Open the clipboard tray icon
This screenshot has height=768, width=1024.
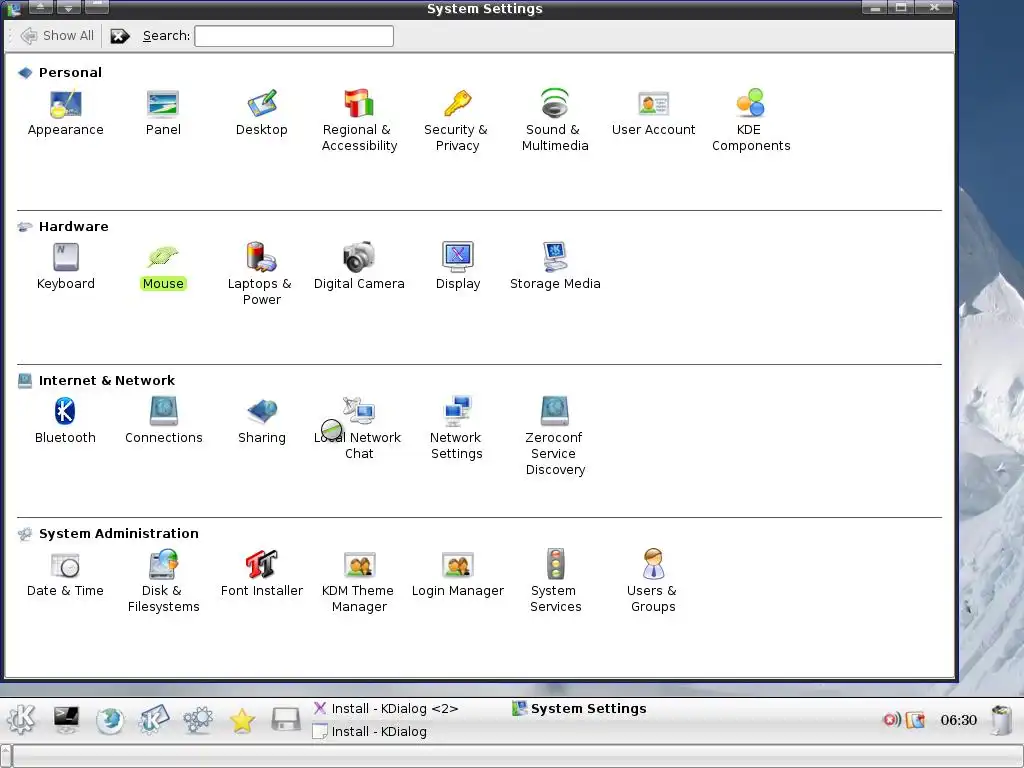(x=916, y=720)
